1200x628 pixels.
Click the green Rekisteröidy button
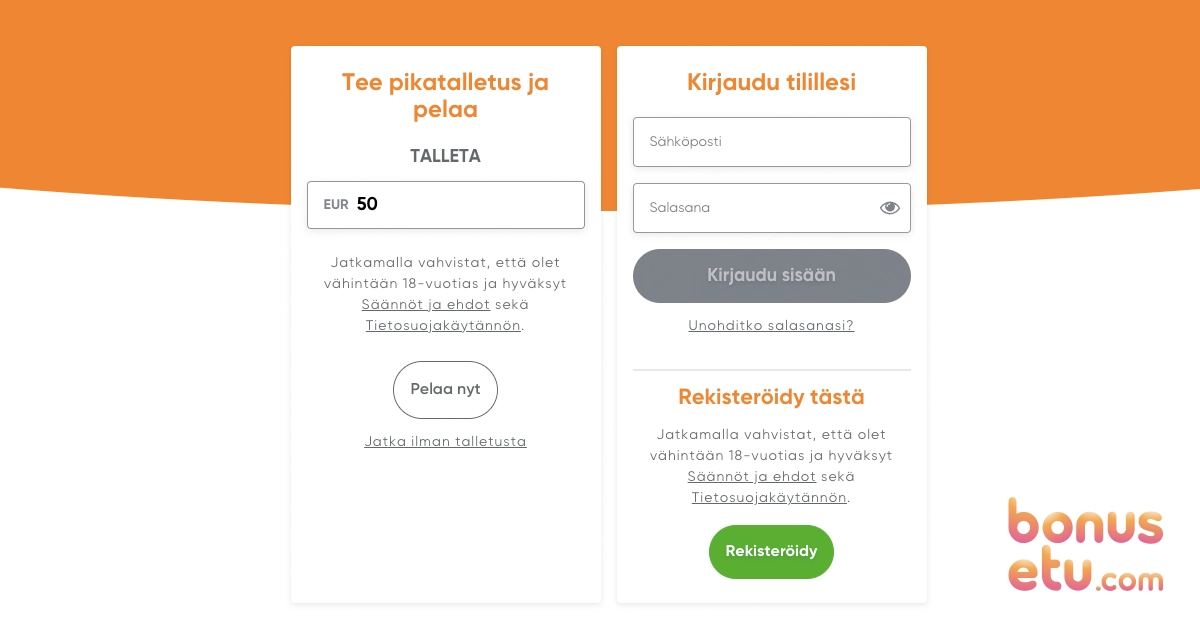pos(771,552)
